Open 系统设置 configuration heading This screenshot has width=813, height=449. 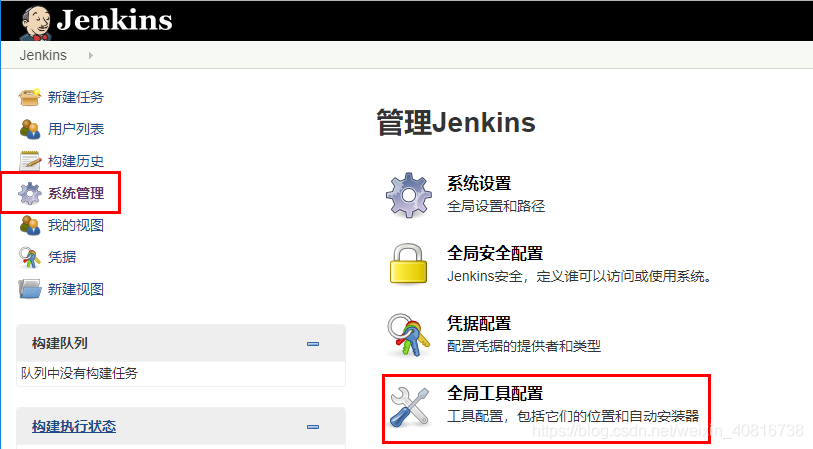click(479, 183)
